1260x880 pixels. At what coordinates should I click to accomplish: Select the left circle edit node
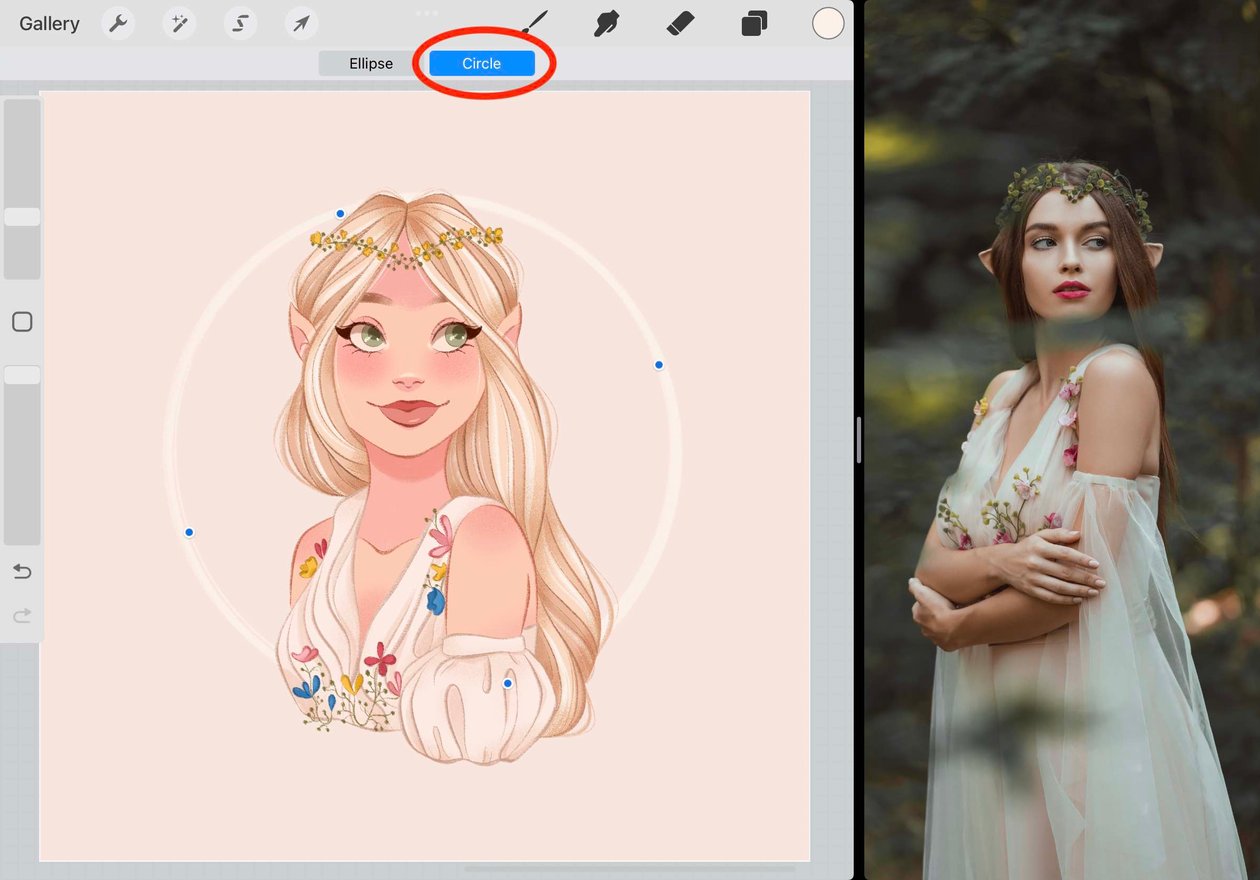pos(189,533)
